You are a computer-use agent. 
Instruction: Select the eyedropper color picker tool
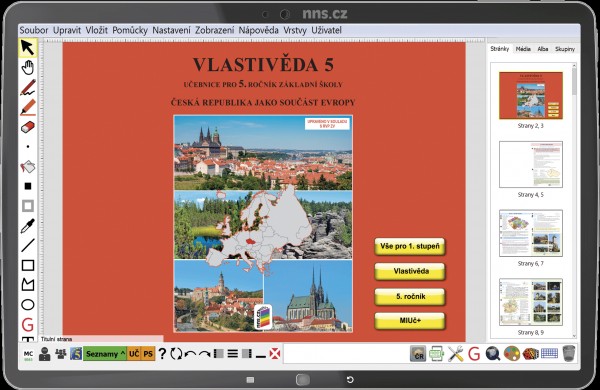[28, 226]
